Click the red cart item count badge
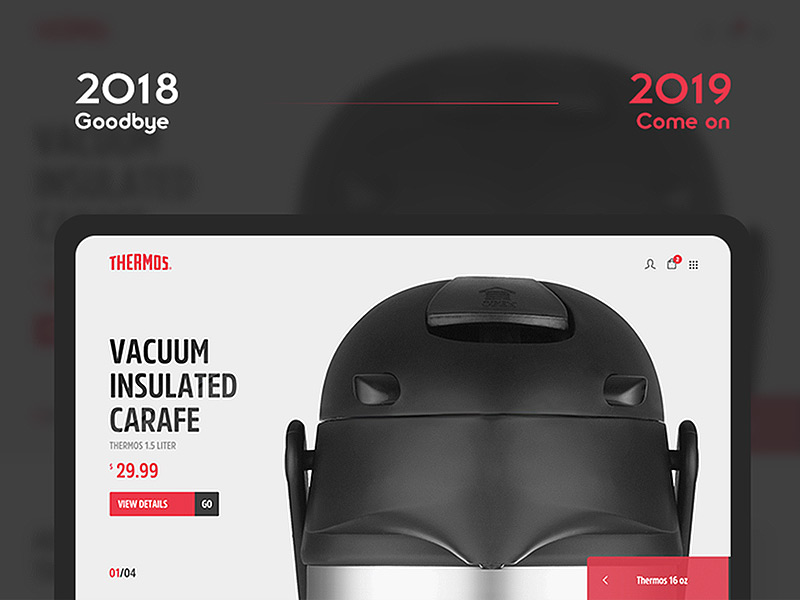This screenshot has width=800, height=600. point(678,259)
